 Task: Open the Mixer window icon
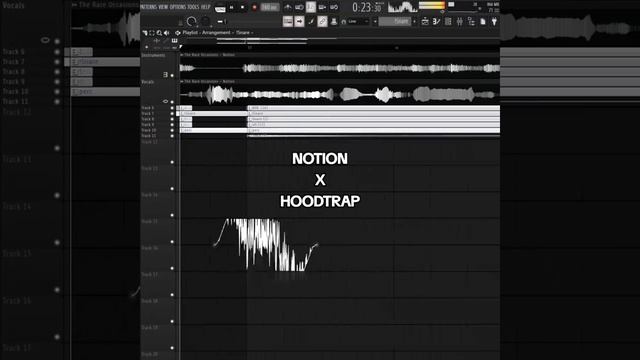[x=460, y=22]
